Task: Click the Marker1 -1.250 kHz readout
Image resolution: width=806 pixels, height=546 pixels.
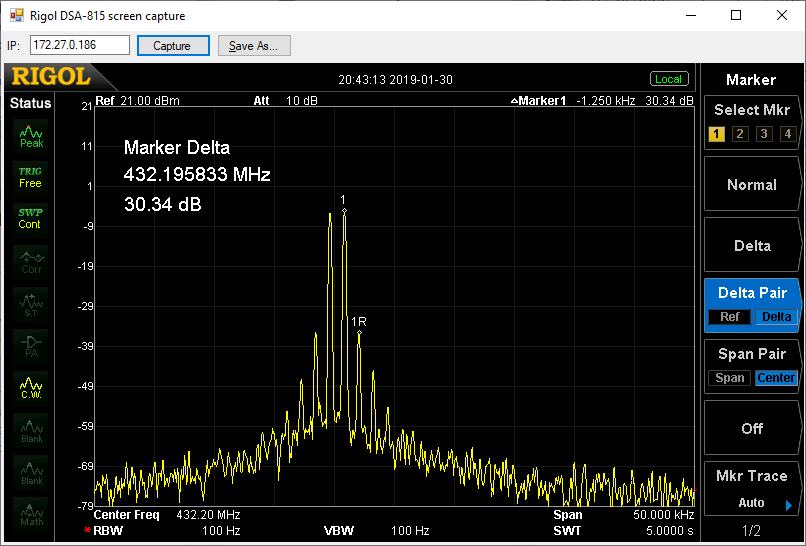Action: coord(602,101)
